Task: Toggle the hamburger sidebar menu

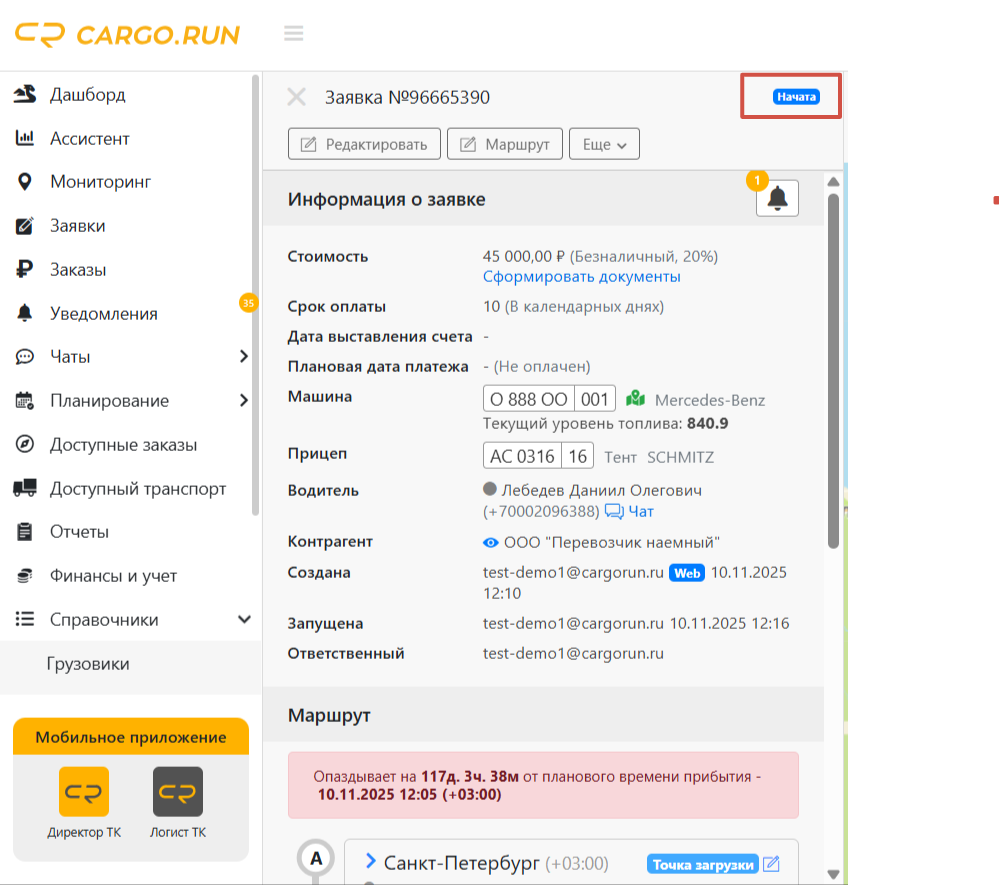Action: click(294, 33)
